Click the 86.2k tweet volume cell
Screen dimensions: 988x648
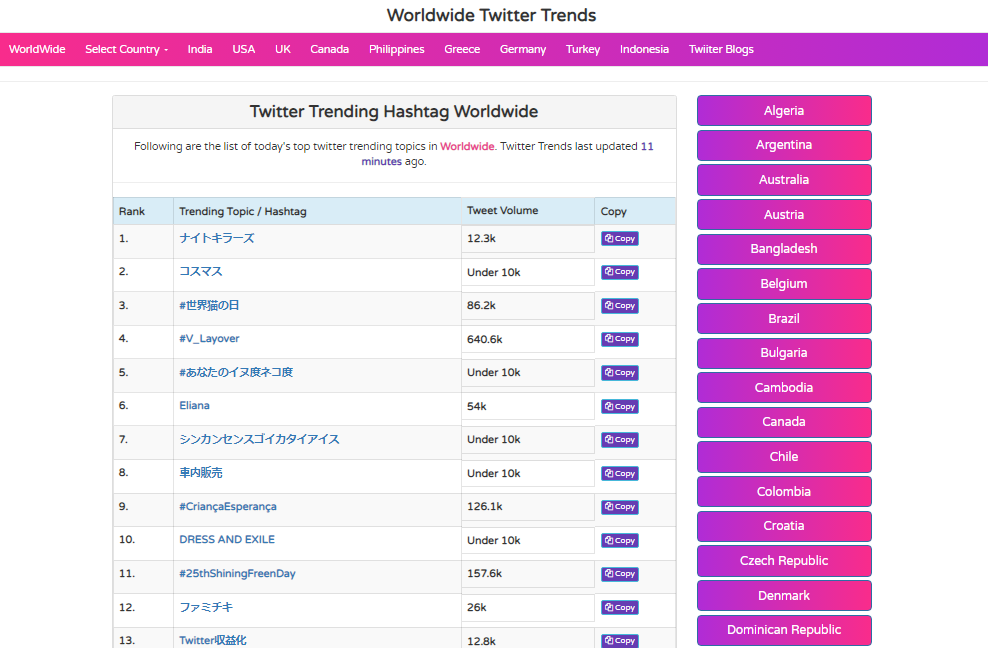(x=528, y=306)
